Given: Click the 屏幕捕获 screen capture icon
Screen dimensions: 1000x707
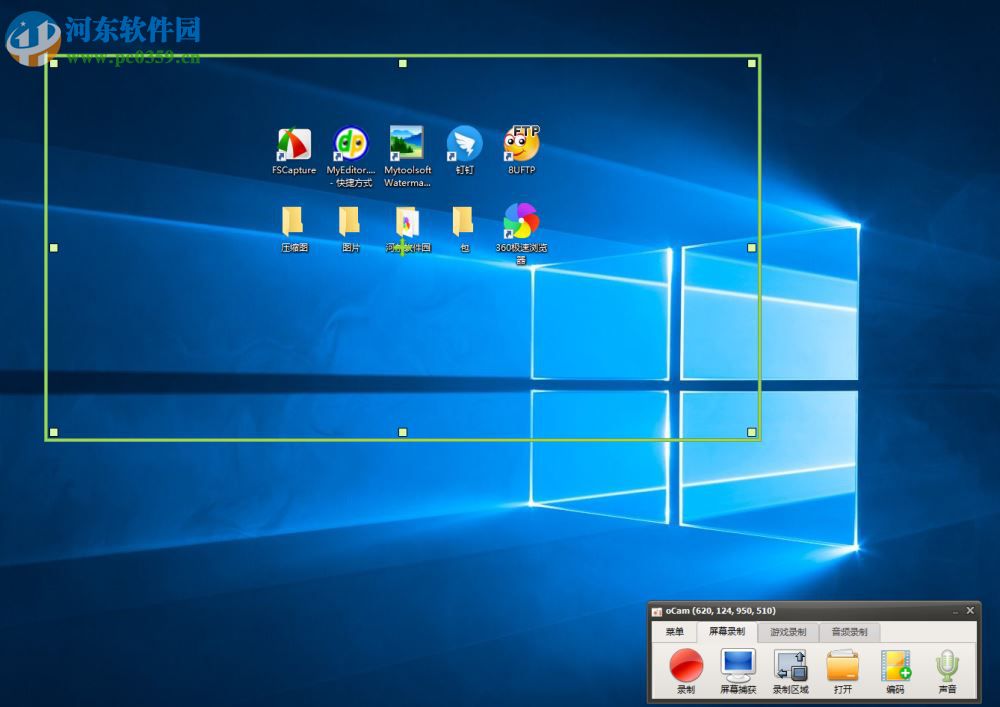Looking at the screenshot, I should pyautogui.click(x=739, y=671).
